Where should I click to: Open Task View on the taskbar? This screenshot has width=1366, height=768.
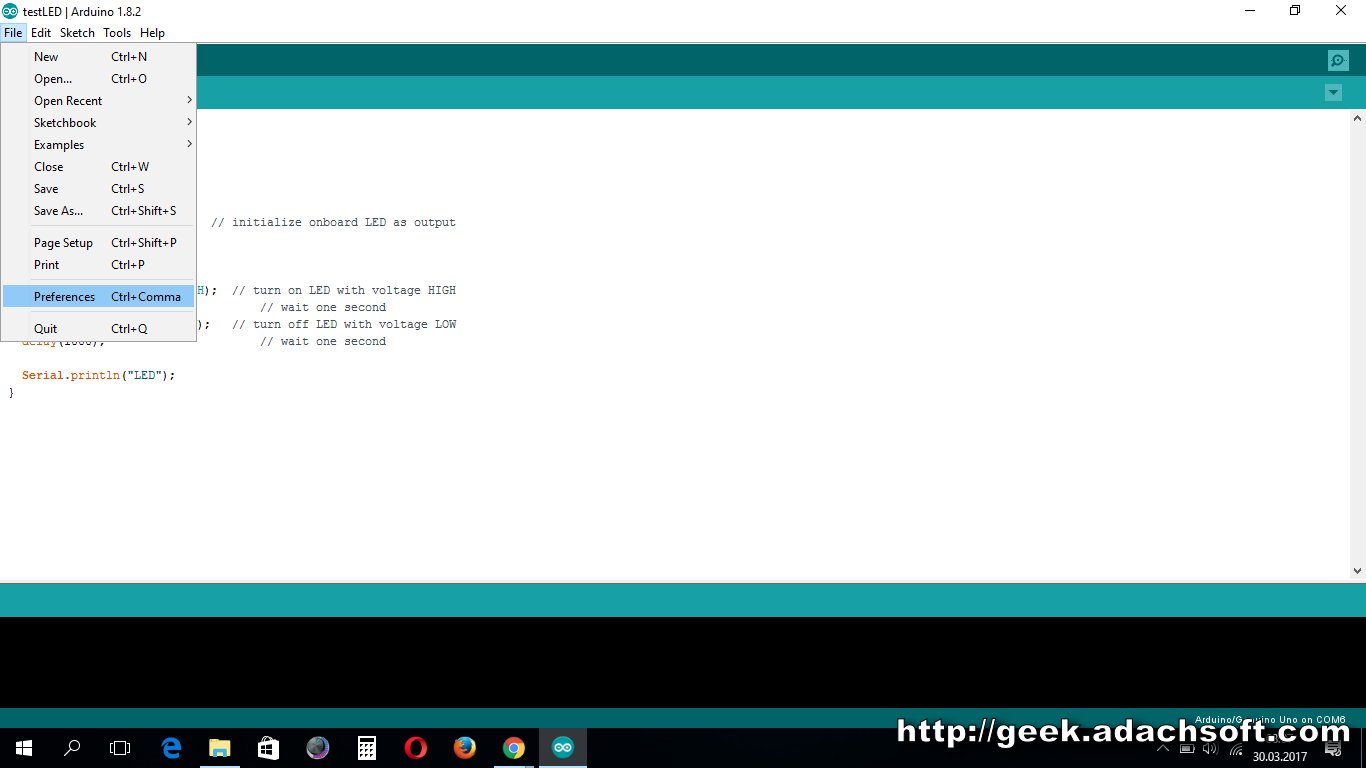click(120, 748)
